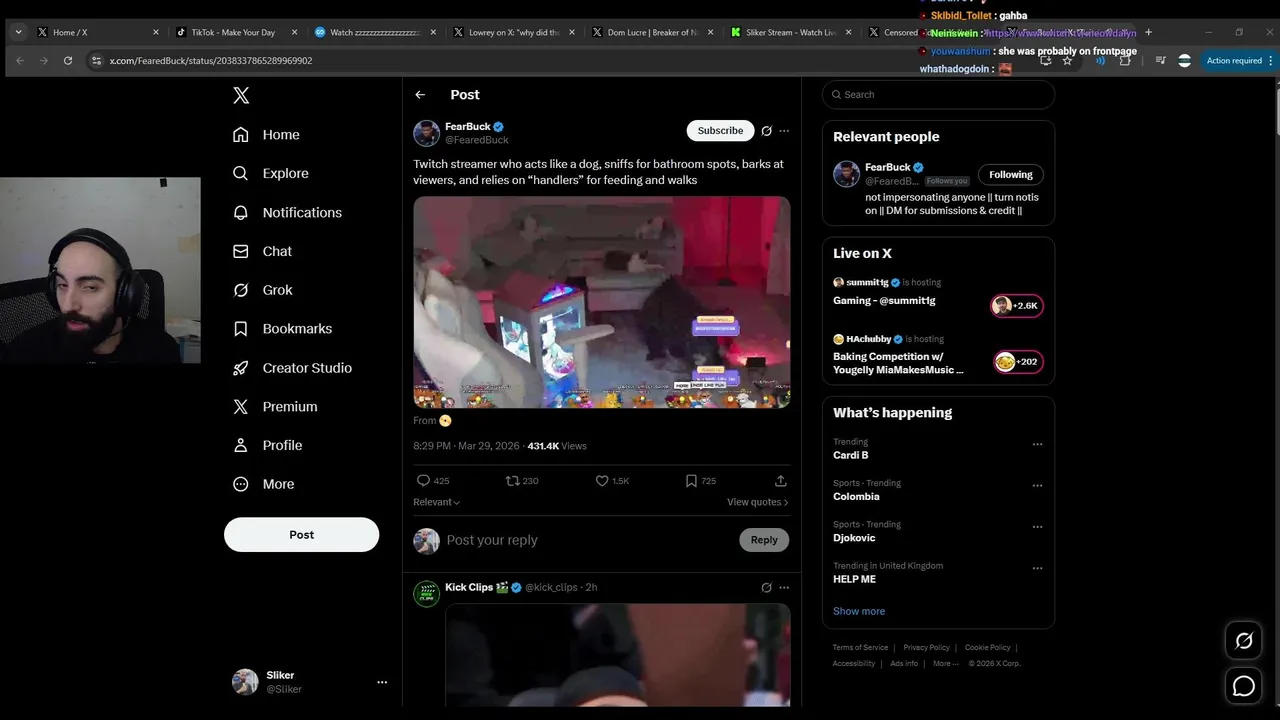Click the X logo in sidebar

241,95
